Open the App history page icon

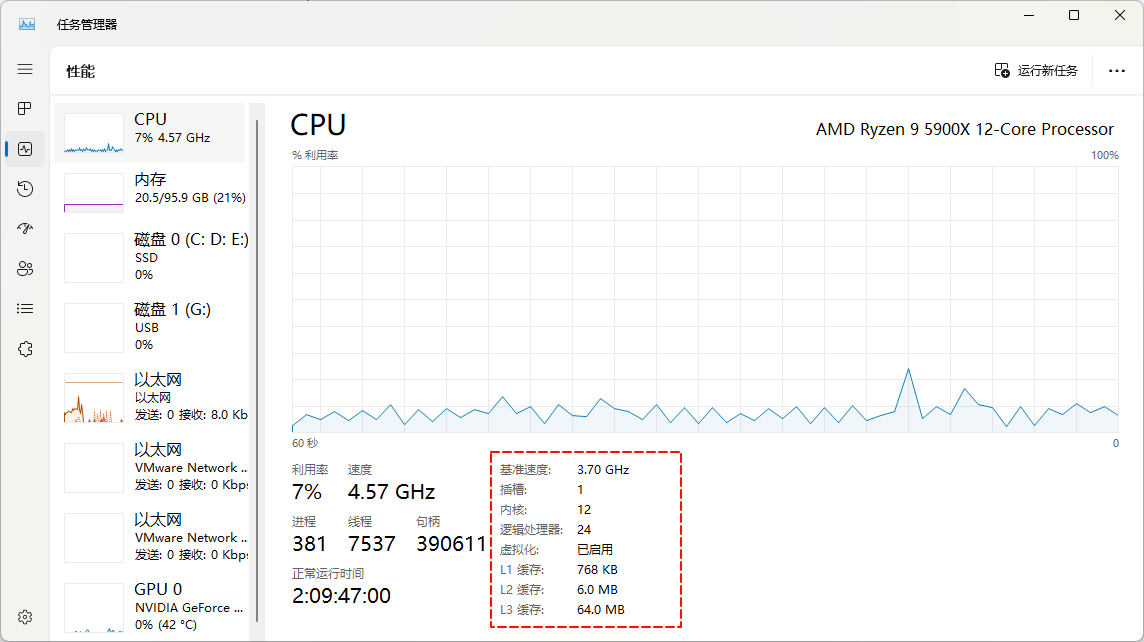25,189
